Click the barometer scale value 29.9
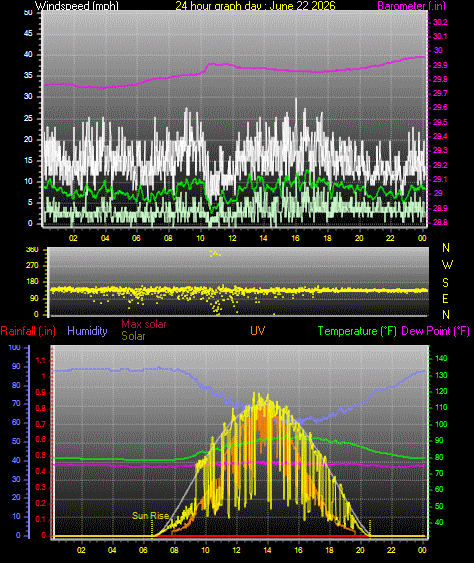The height and width of the screenshot is (563, 474). pyautogui.click(x=440, y=65)
